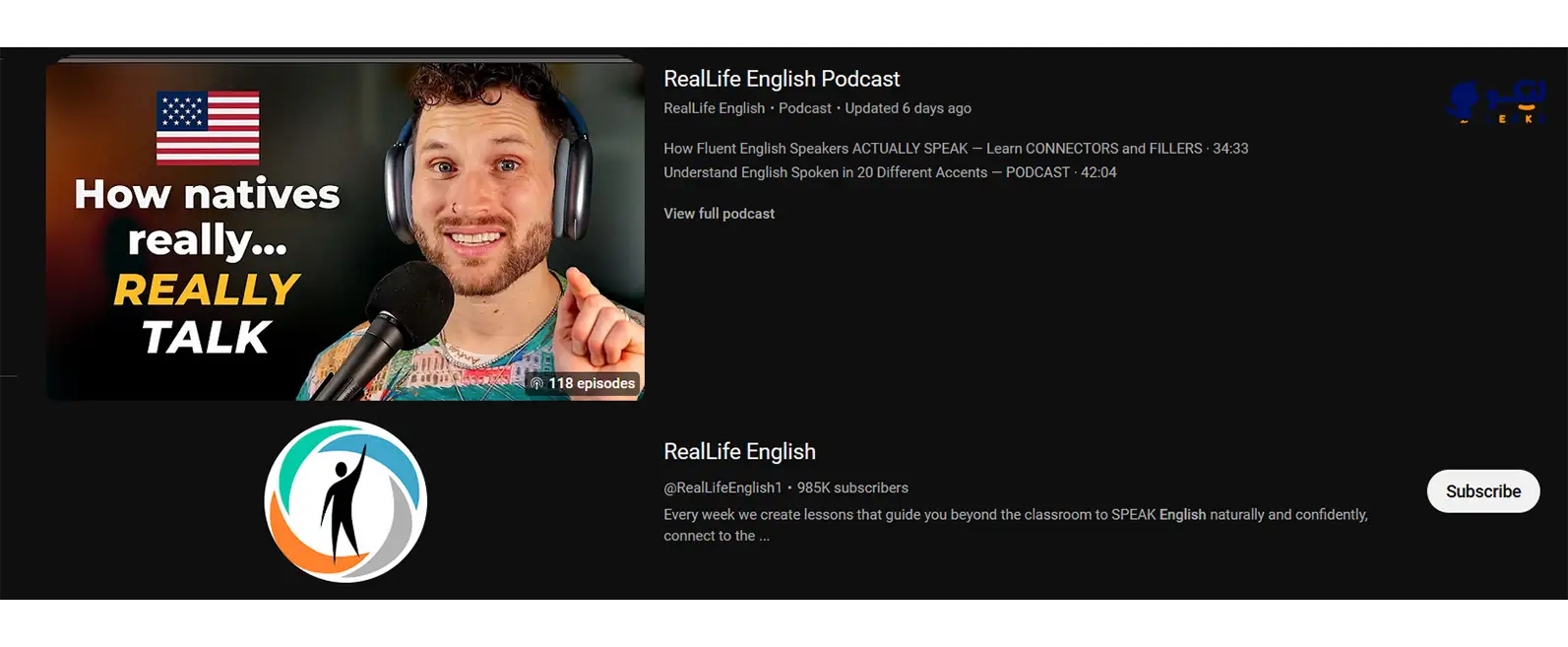Click 'Updated 6 days ago' text
This screenshot has height=647, width=1568.
coord(908,108)
